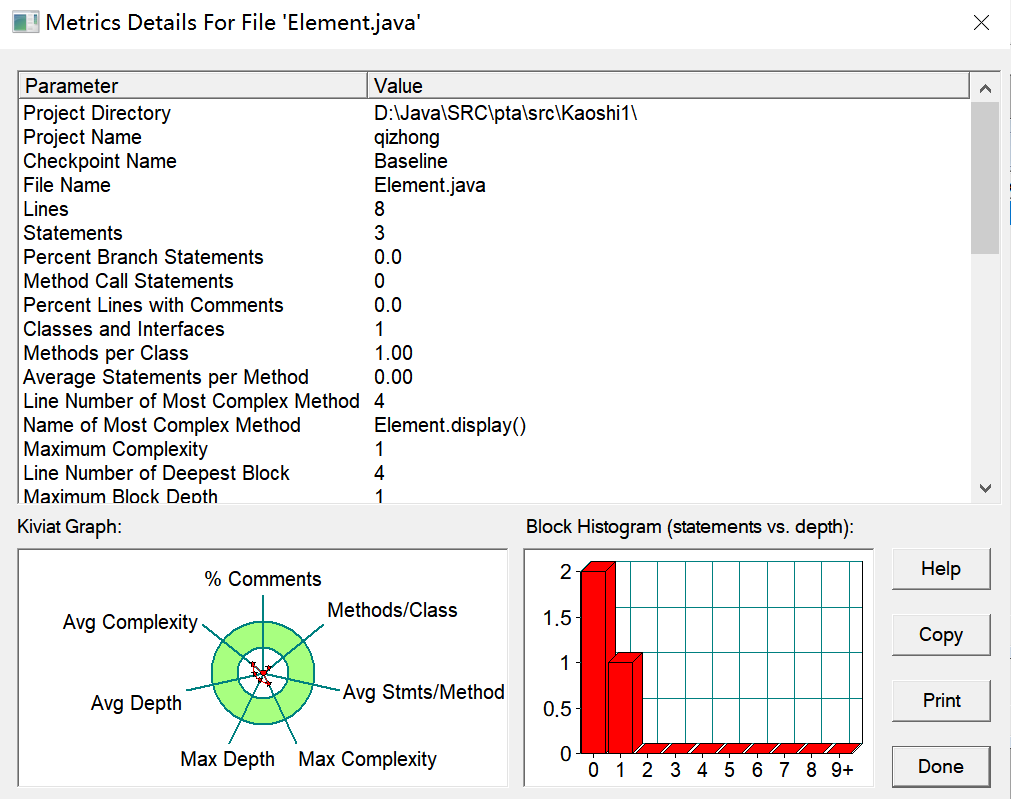Screen dimensions: 1011x799
Task: Click the qizhong project name value
Action: tap(407, 137)
